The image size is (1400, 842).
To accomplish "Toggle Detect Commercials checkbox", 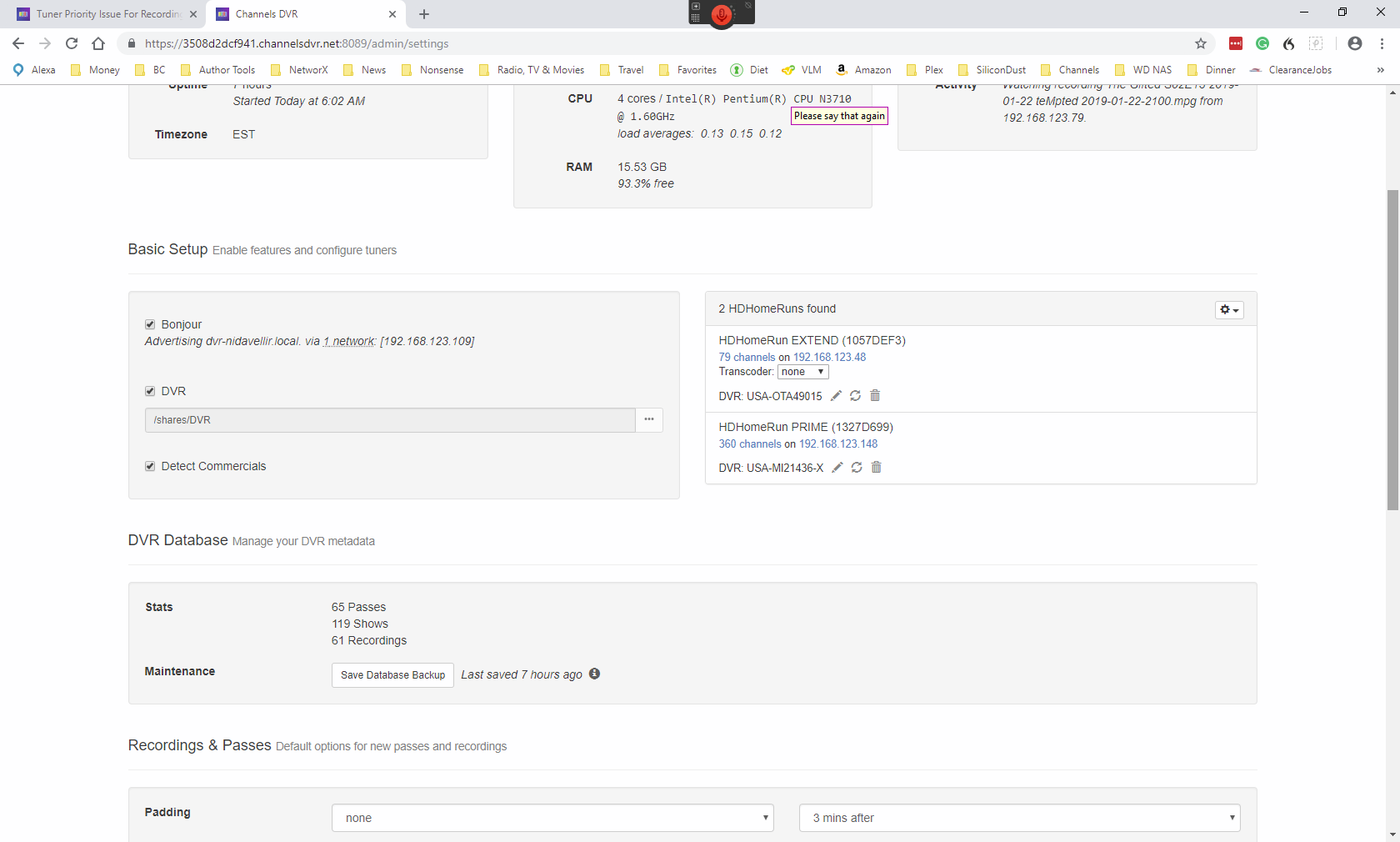I will tap(150, 466).
